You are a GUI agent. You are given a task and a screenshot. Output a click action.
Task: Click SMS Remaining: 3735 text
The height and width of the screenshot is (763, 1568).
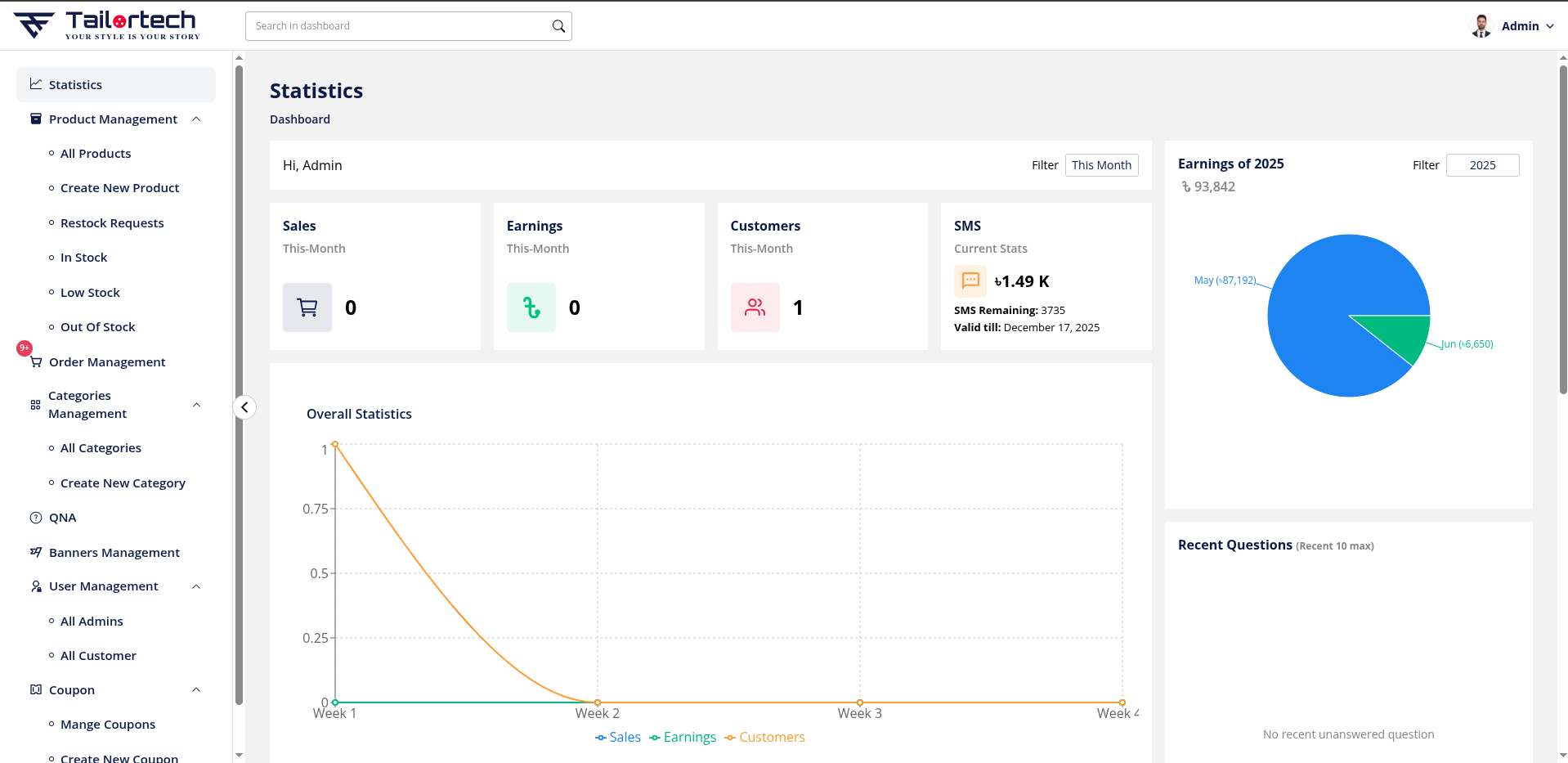(1010, 311)
